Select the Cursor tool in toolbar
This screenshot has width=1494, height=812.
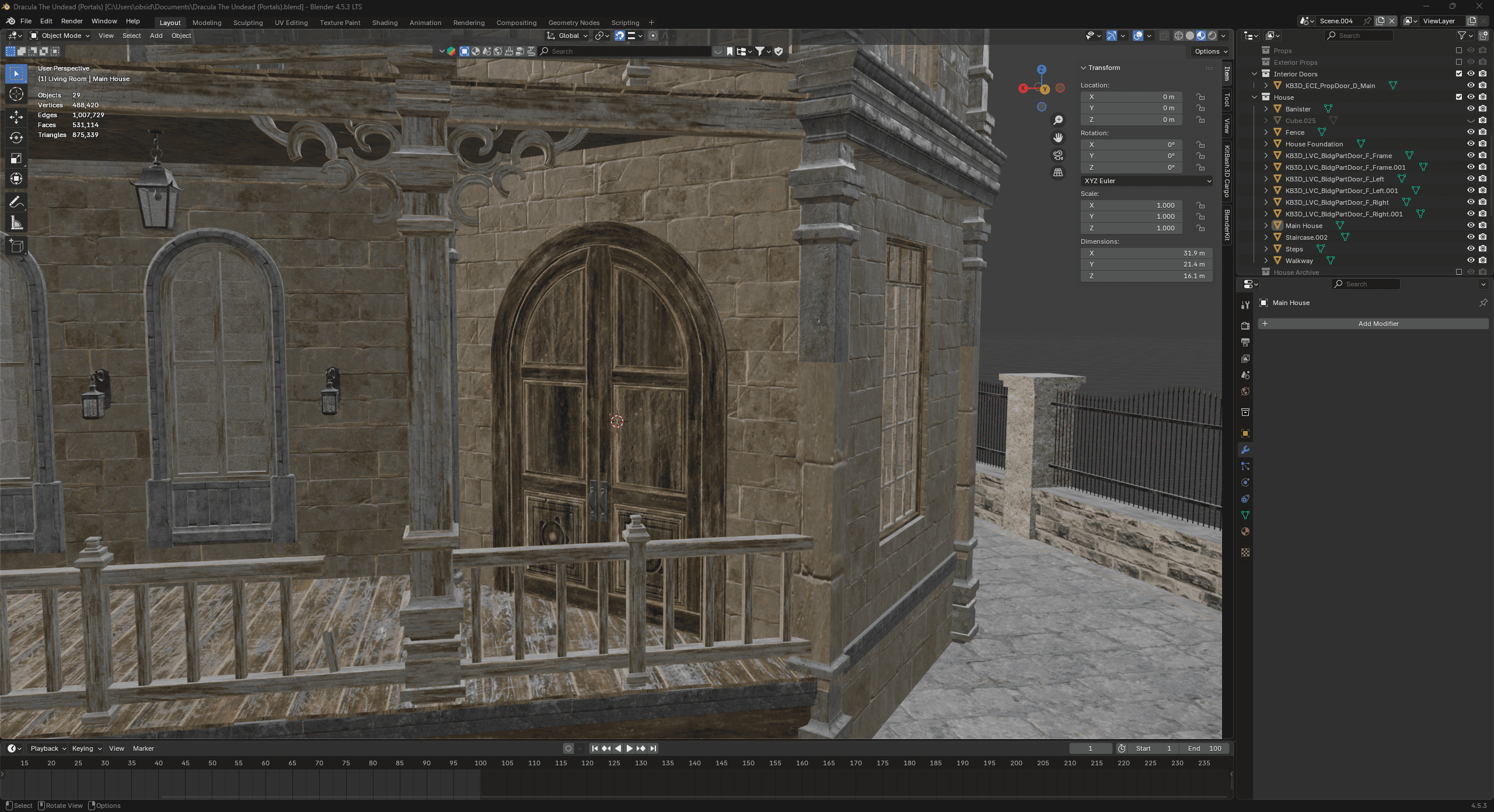pyautogui.click(x=16, y=94)
